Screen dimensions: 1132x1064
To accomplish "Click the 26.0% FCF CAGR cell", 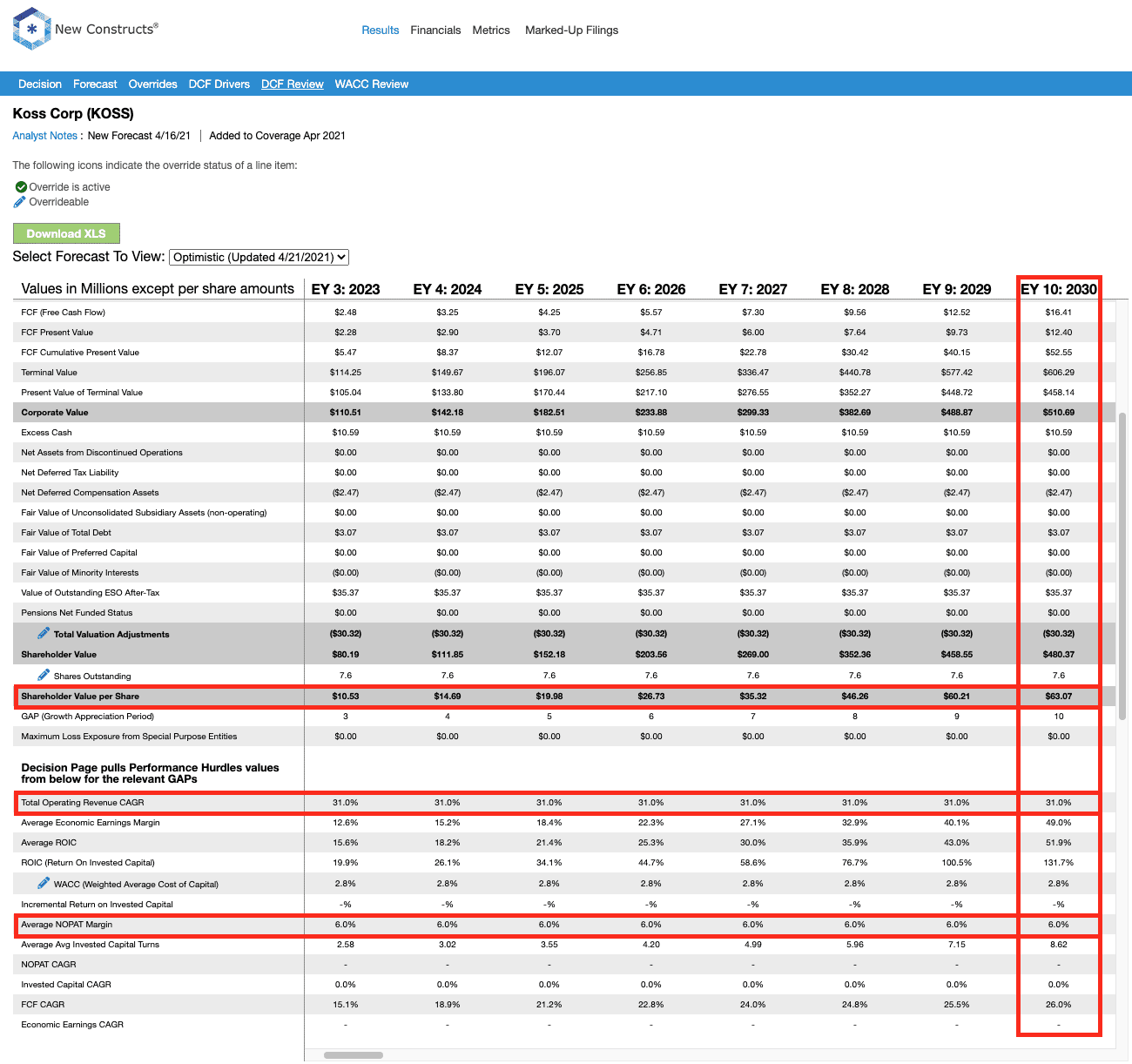I will point(1059,1005).
